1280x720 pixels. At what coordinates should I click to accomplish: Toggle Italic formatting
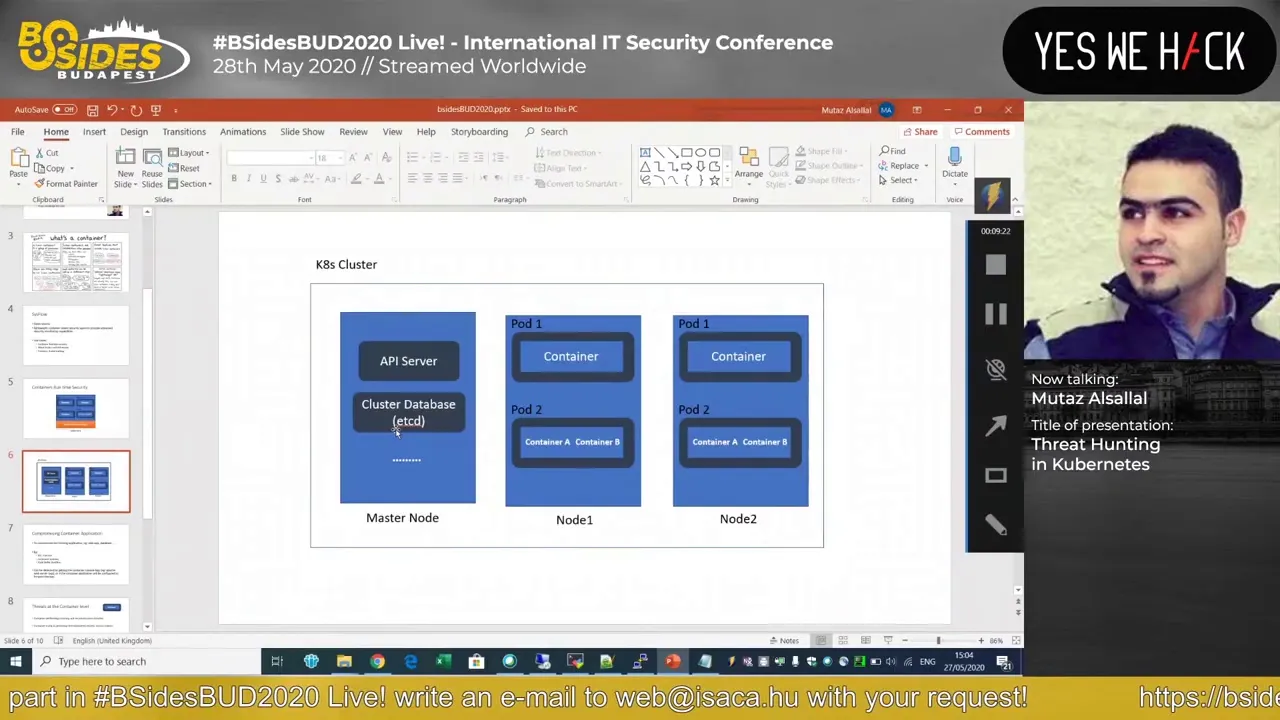click(249, 179)
